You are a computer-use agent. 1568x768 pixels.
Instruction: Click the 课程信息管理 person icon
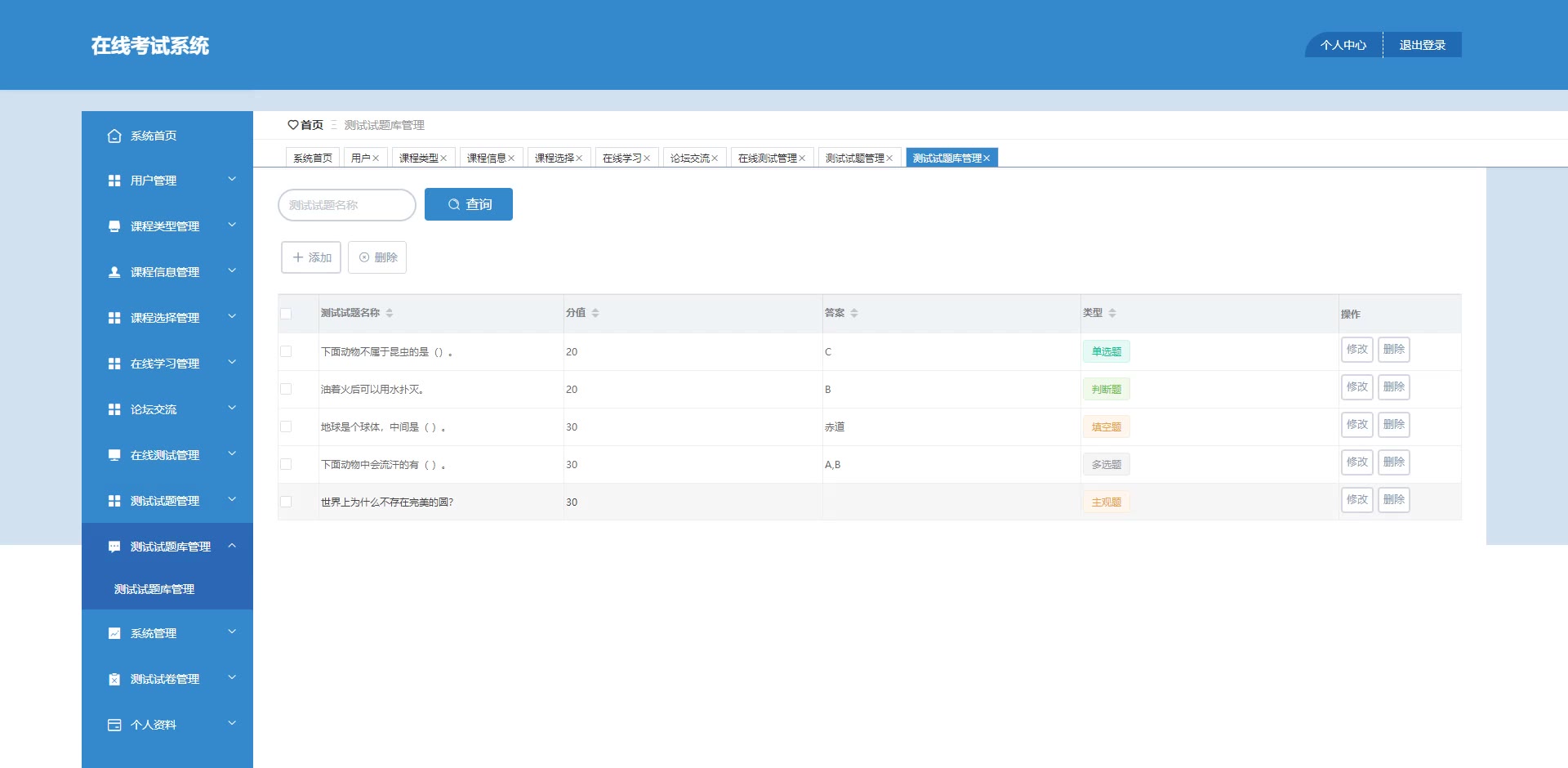(114, 272)
